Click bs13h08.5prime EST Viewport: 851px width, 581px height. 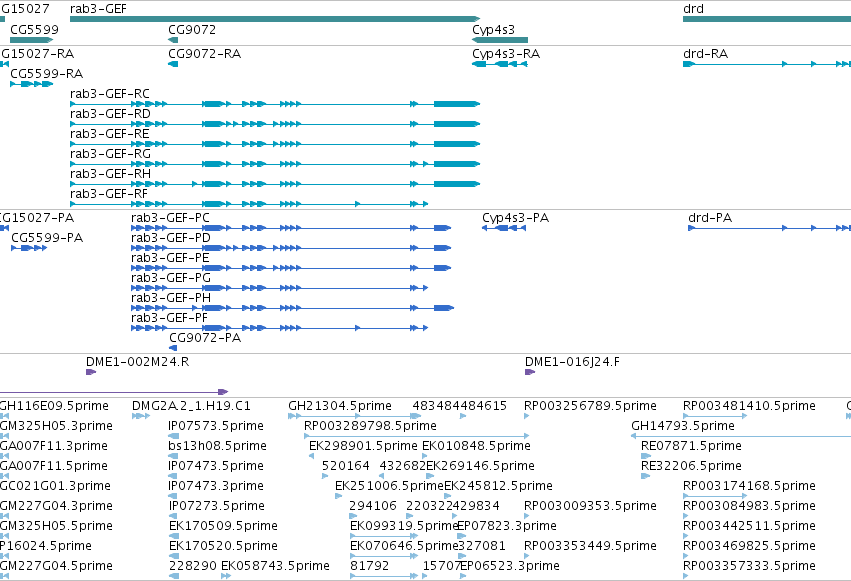[172, 456]
